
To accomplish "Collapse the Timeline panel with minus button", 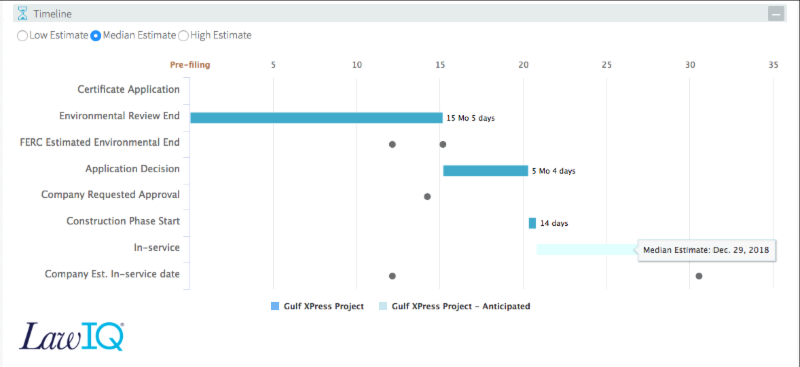I will click(x=776, y=14).
